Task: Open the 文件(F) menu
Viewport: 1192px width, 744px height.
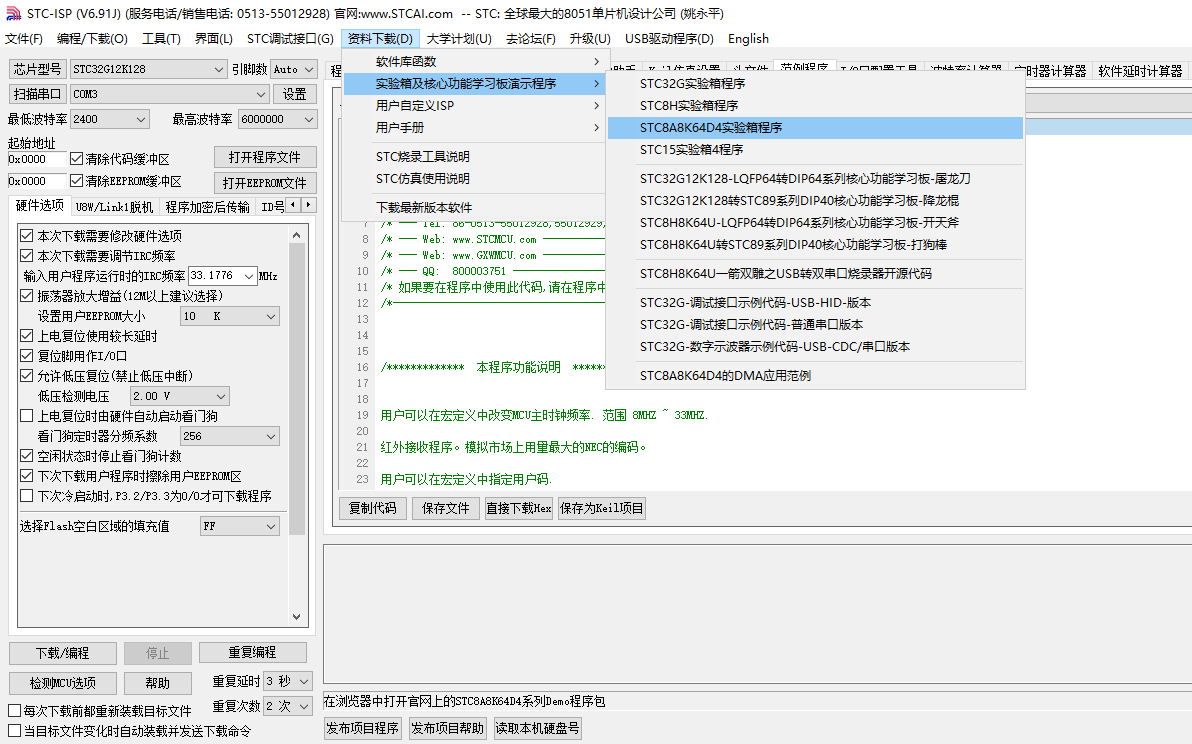Action: point(24,39)
